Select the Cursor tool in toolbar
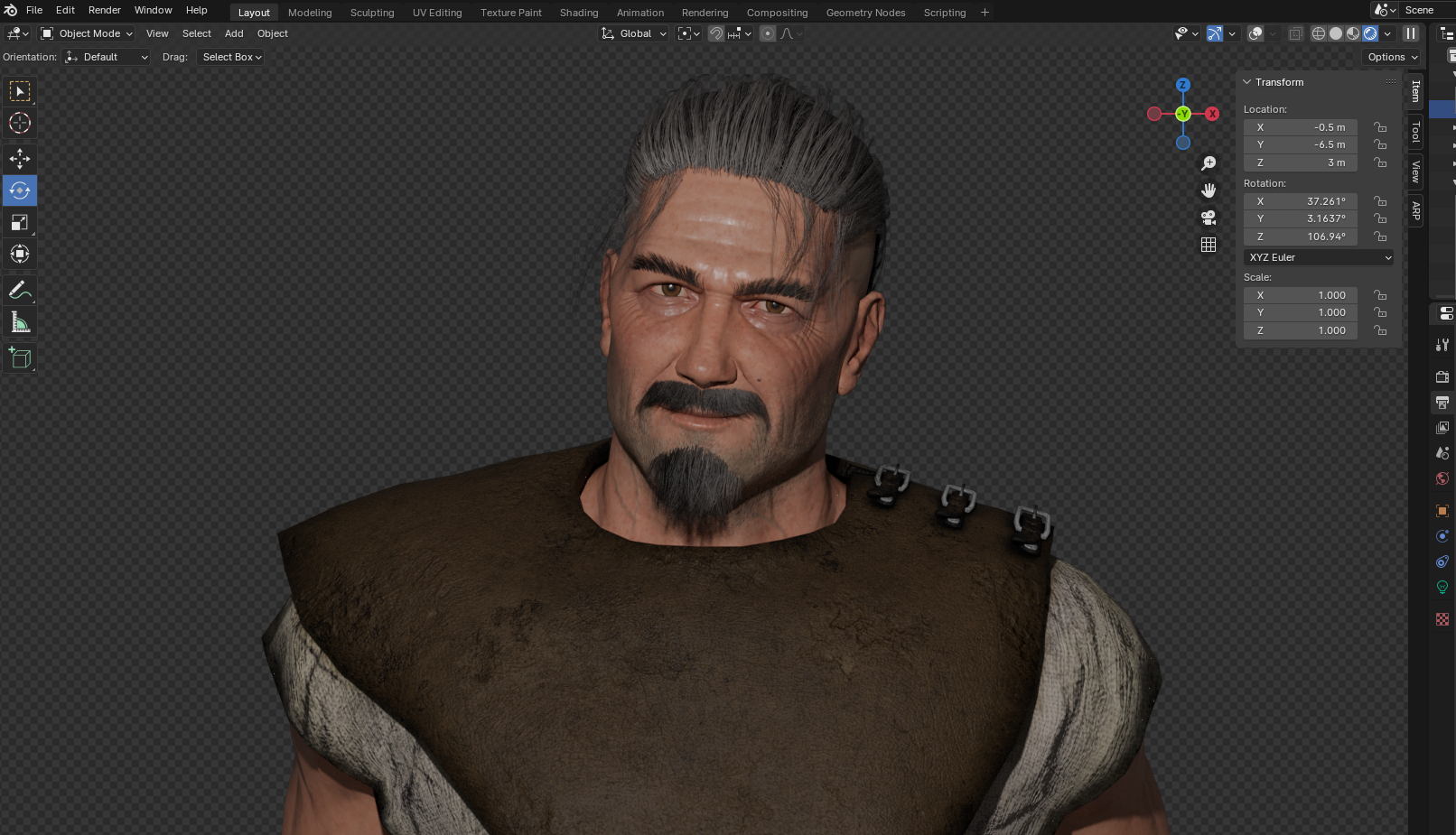This screenshot has height=835, width=1456. tap(20, 123)
